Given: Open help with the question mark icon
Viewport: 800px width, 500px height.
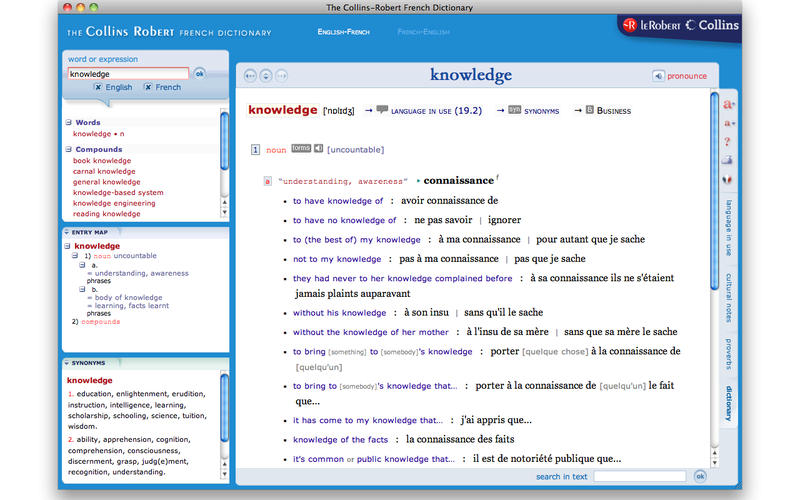Looking at the screenshot, I should [x=728, y=142].
